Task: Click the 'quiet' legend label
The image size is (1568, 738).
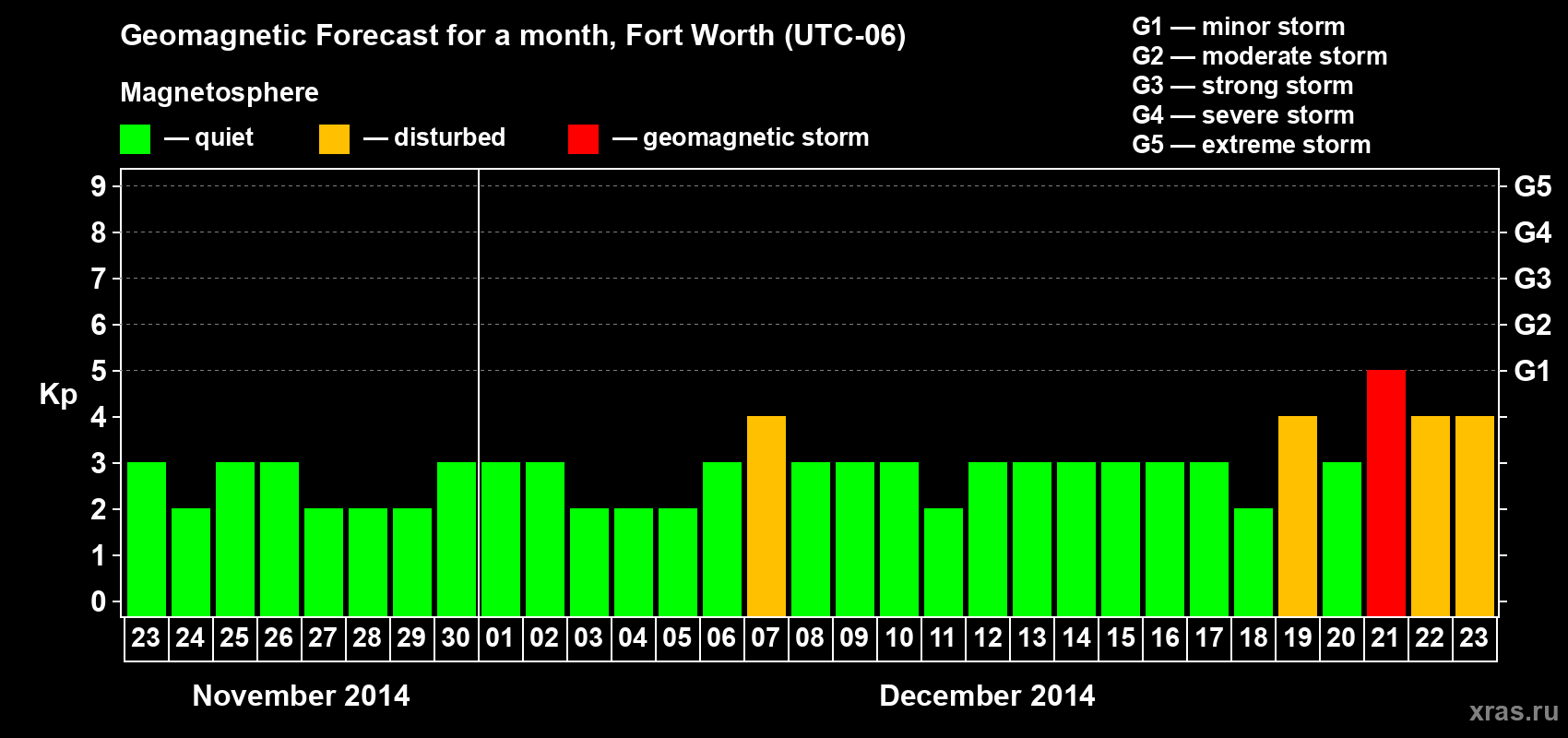Action: [x=224, y=137]
